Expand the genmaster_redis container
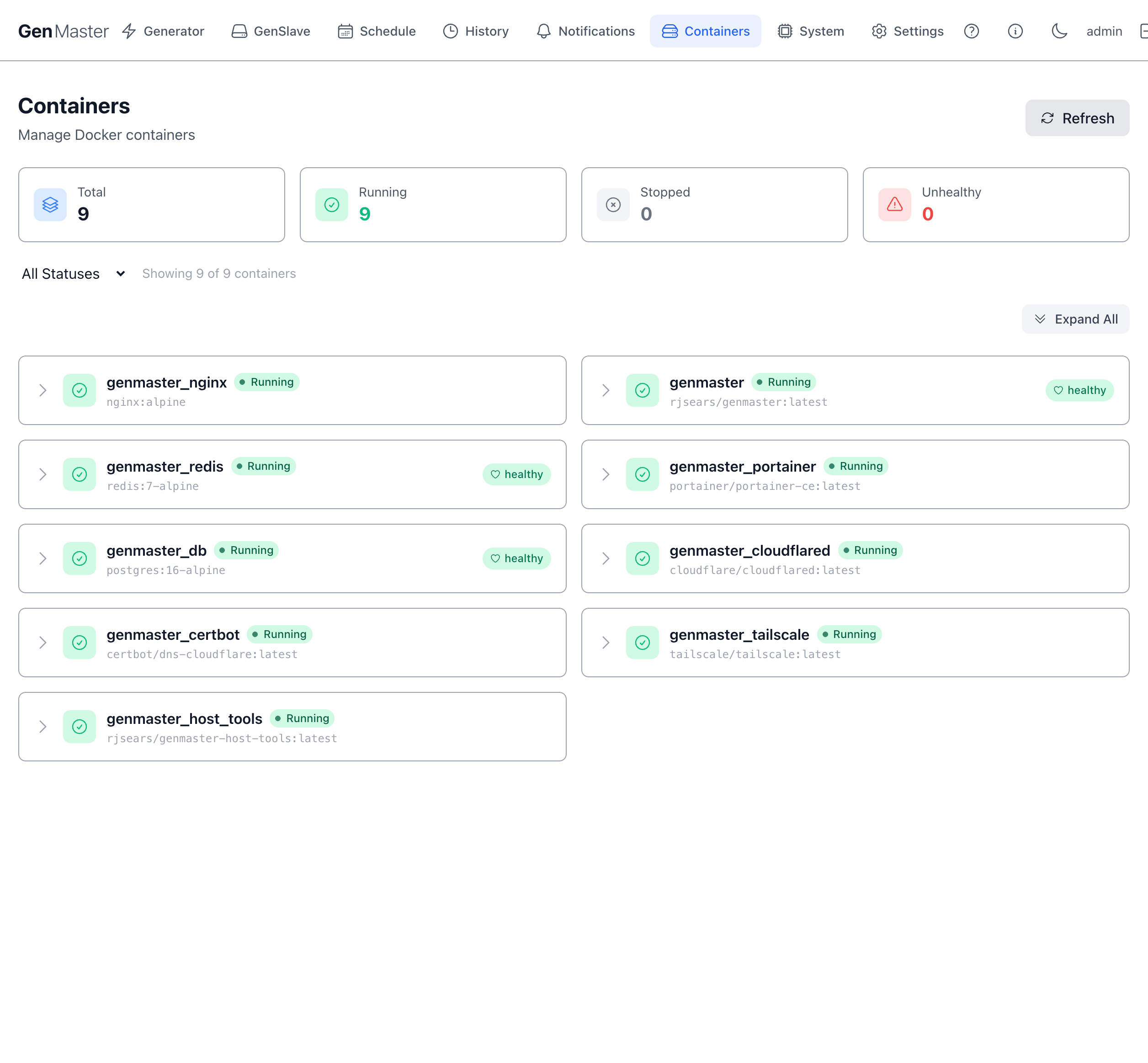Screen dimensions: 1148x1063 click(x=43, y=474)
